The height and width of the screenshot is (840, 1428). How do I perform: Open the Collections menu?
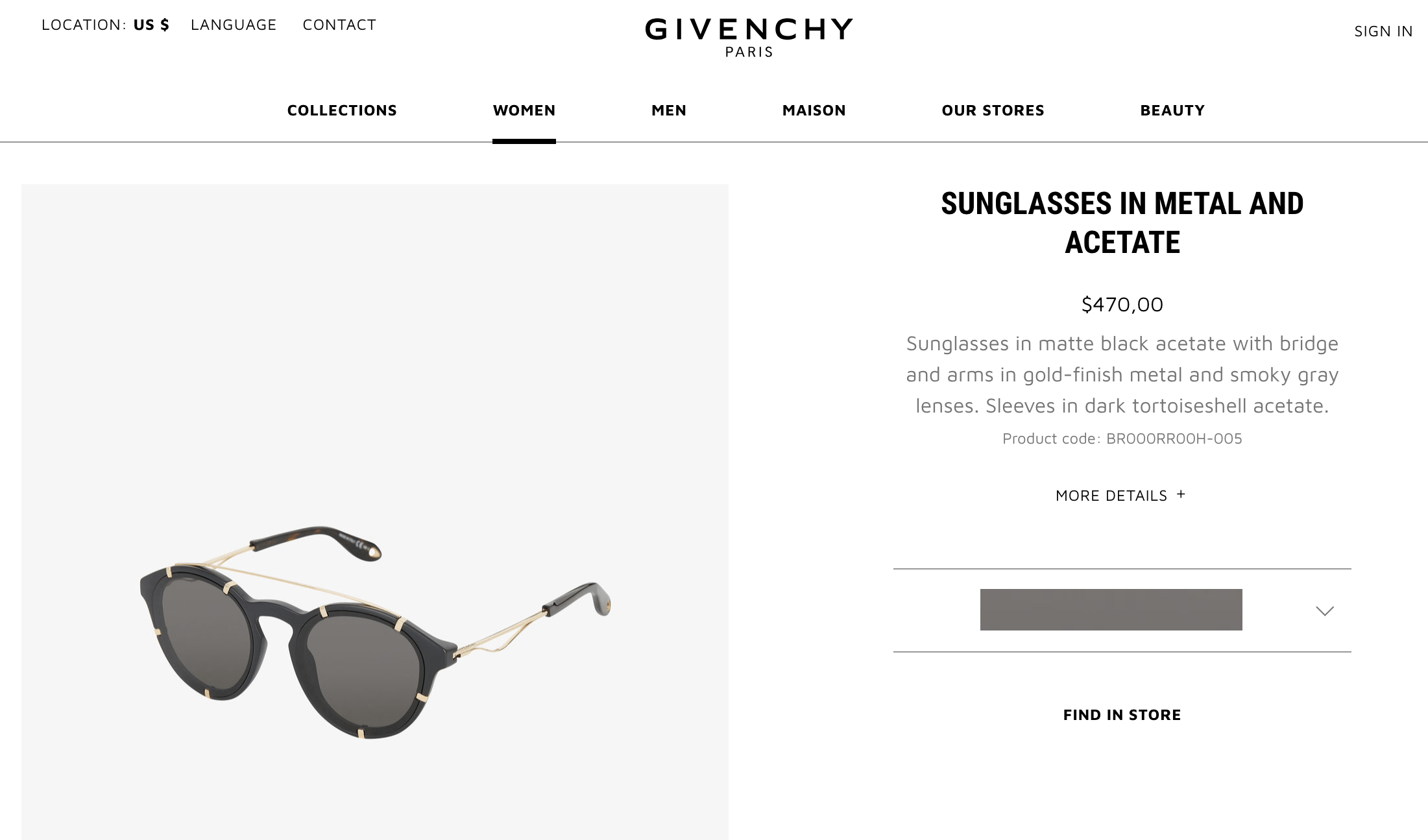click(x=342, y=110)
